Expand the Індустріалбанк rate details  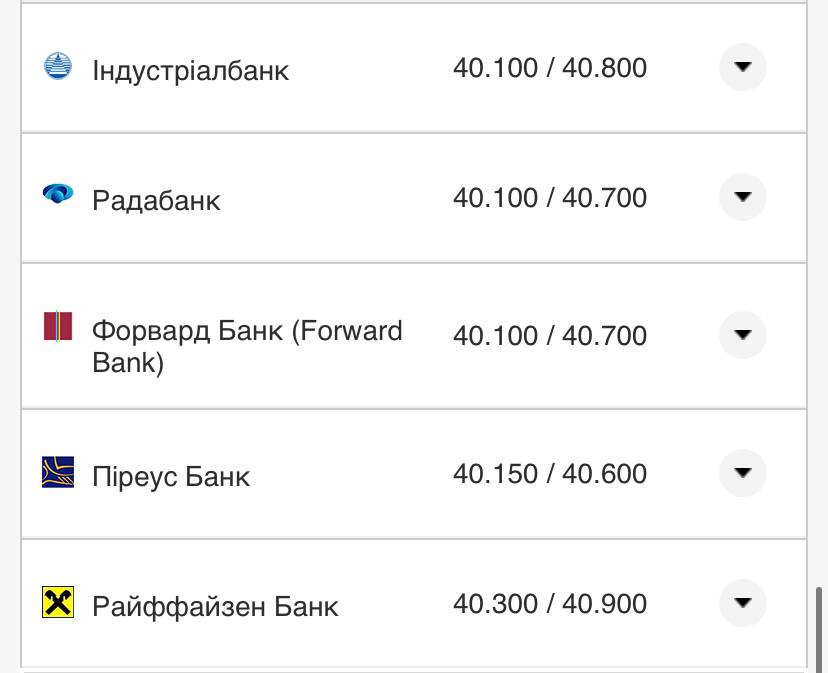pyautogui.click(x=741, y=67)
